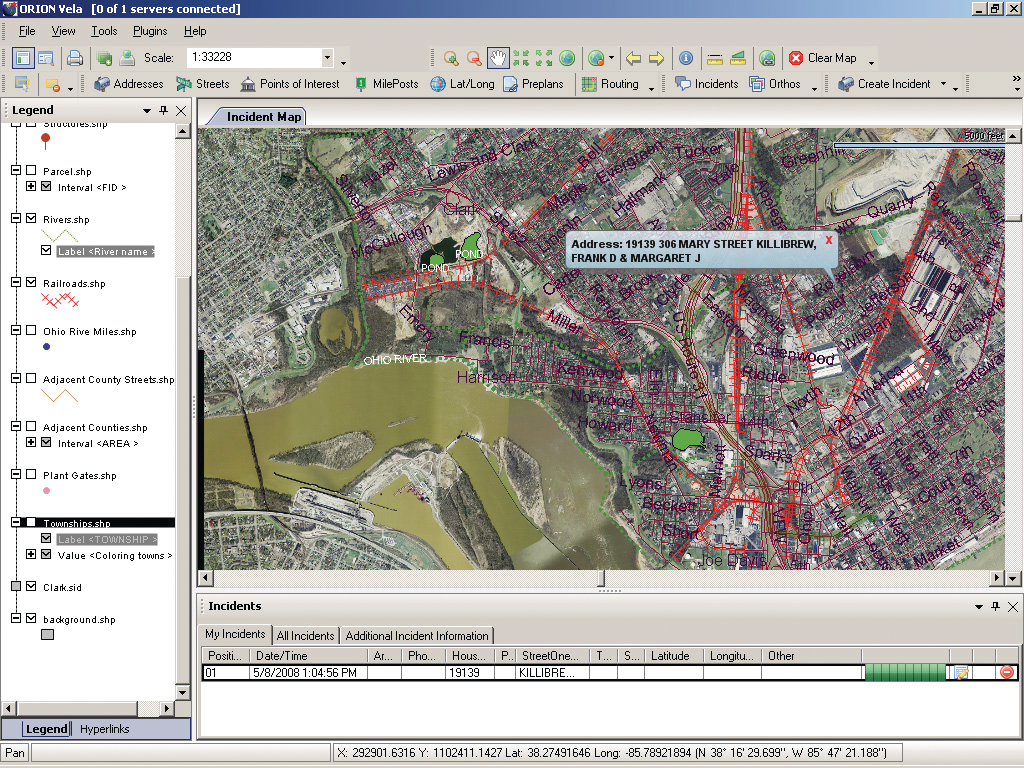Click the Print icon in toolbar

pyautogui.click(x=75, y=58)
